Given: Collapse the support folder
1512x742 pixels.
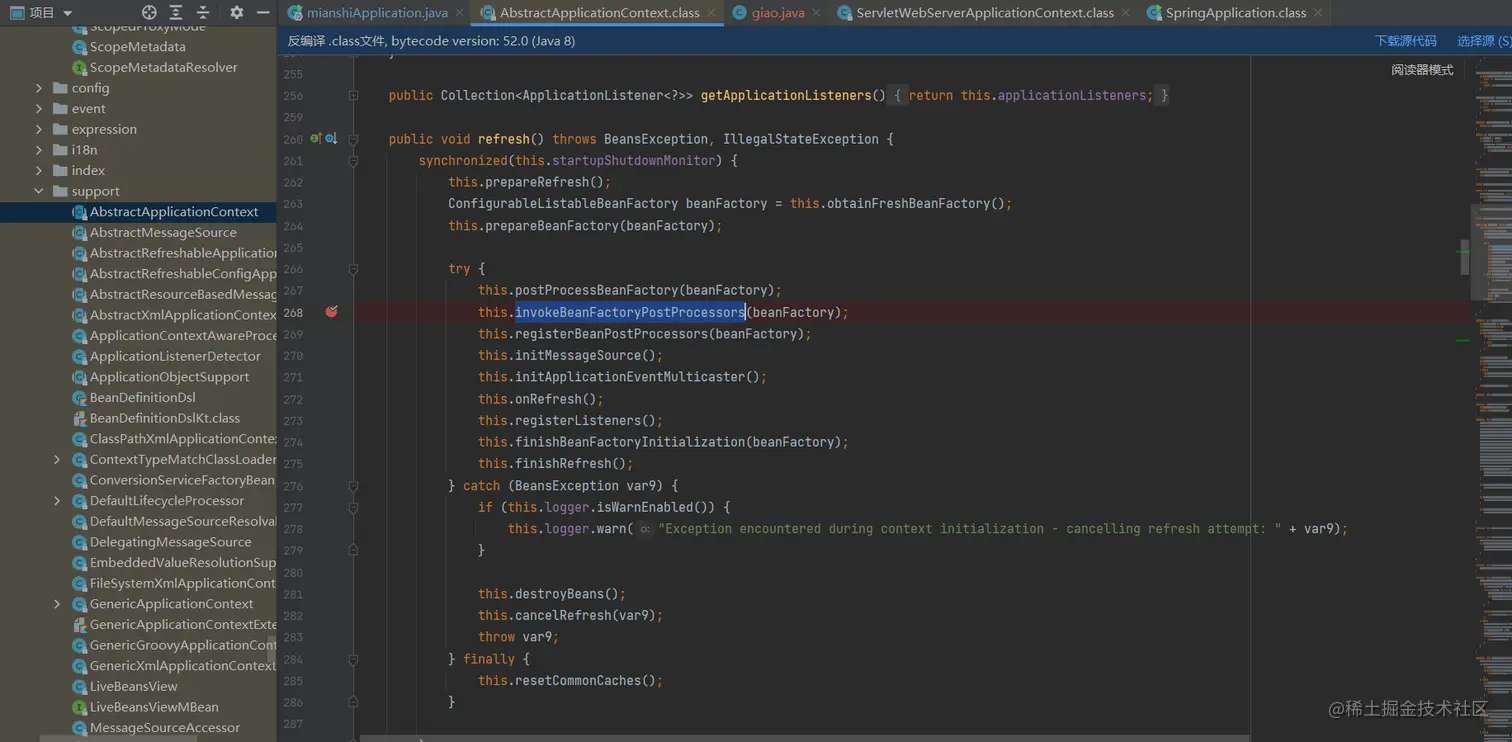Looking at the screenshot, I should tap(39, 191).
